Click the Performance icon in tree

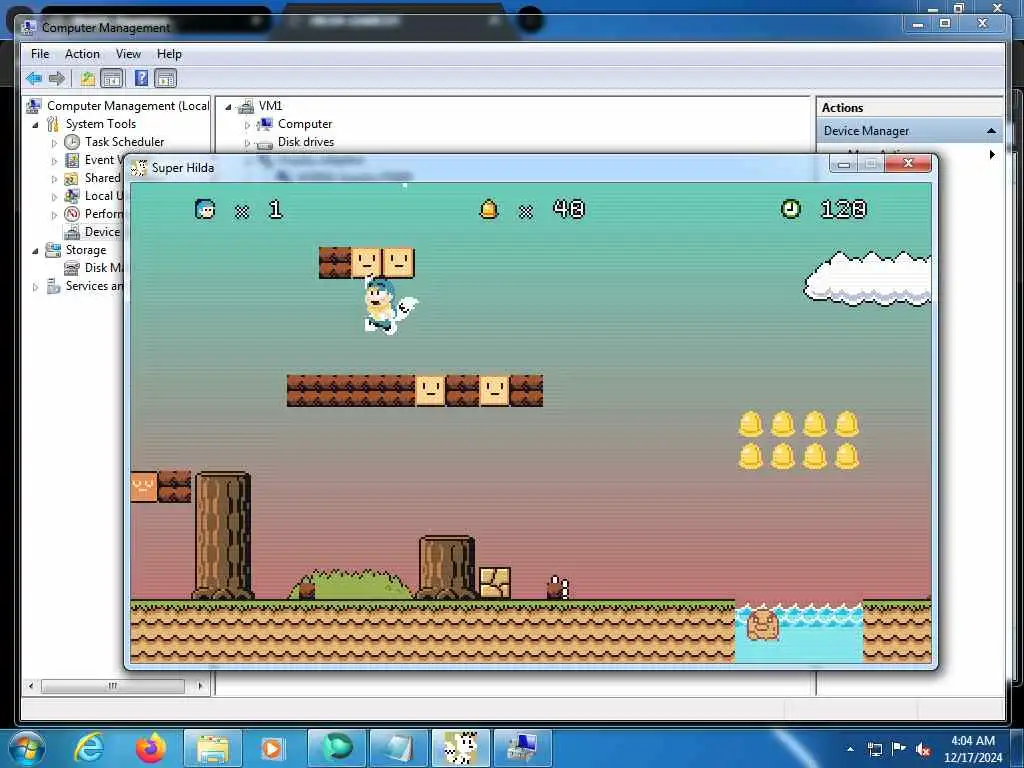coord(72,214)
